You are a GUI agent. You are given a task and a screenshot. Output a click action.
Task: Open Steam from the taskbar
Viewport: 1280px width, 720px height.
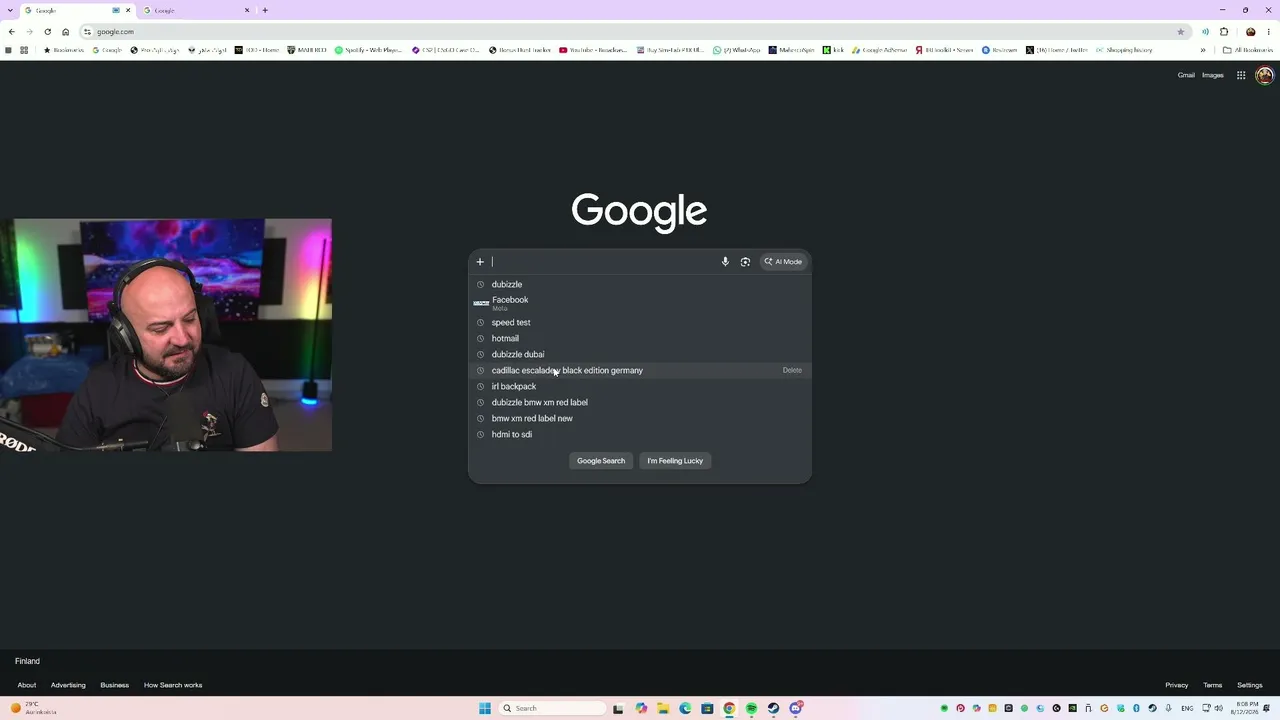point(773,708)
